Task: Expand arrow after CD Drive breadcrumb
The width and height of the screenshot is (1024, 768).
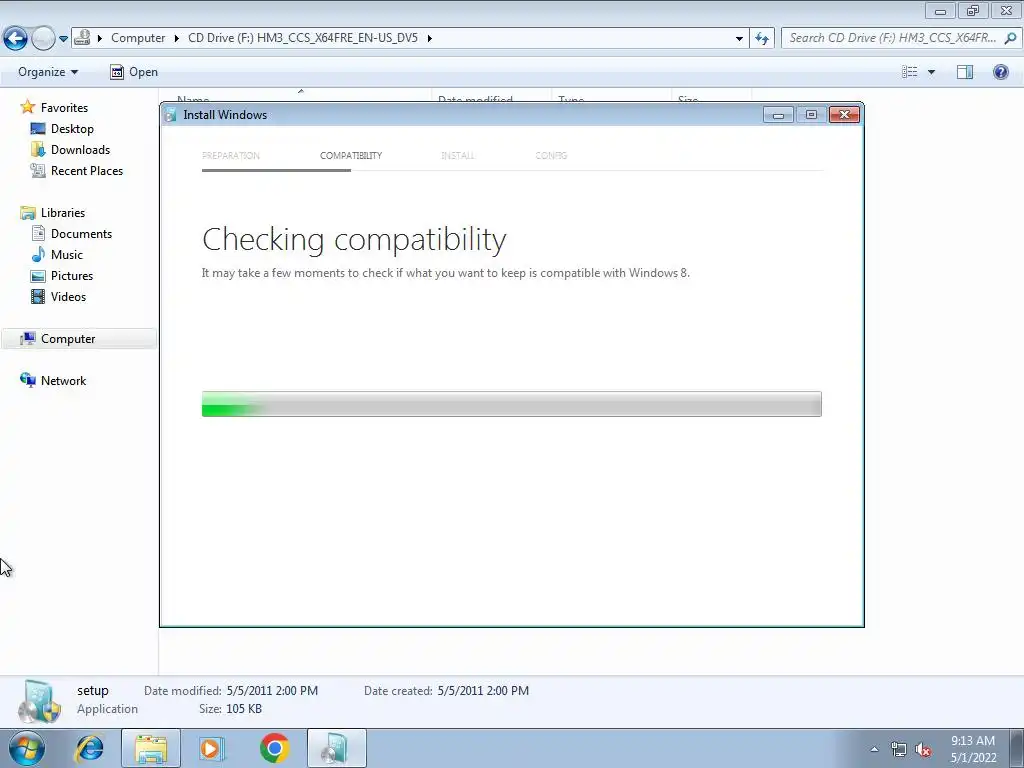Action: pyautogui.click(x=429, y=38)
